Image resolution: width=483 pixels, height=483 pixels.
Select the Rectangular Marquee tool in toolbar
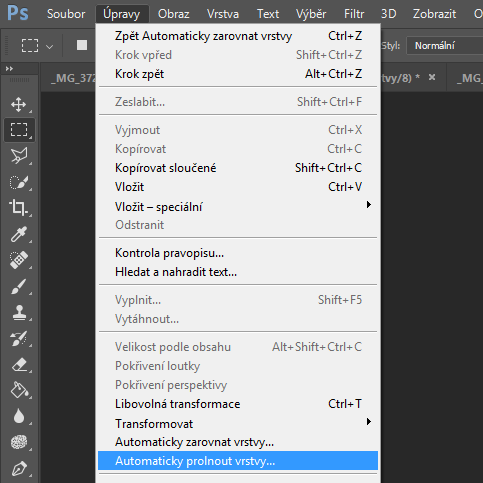[x=19, y=130]
